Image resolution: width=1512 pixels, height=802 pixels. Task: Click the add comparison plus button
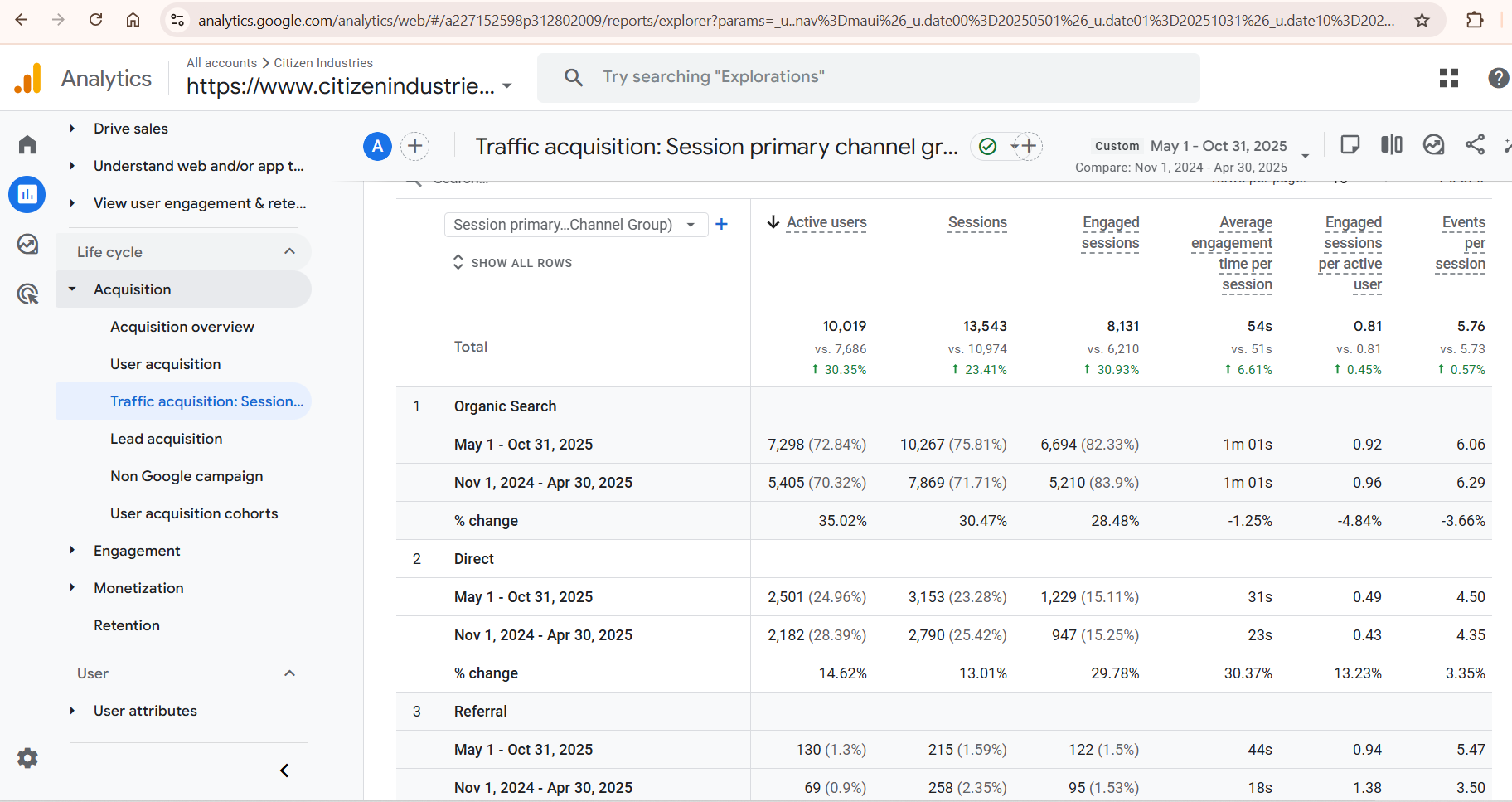click(415, 147)
